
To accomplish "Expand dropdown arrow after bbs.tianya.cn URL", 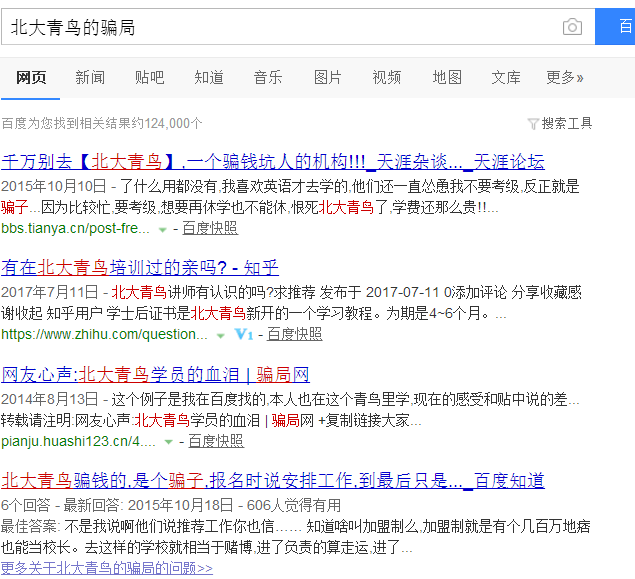I will (162, 230).
